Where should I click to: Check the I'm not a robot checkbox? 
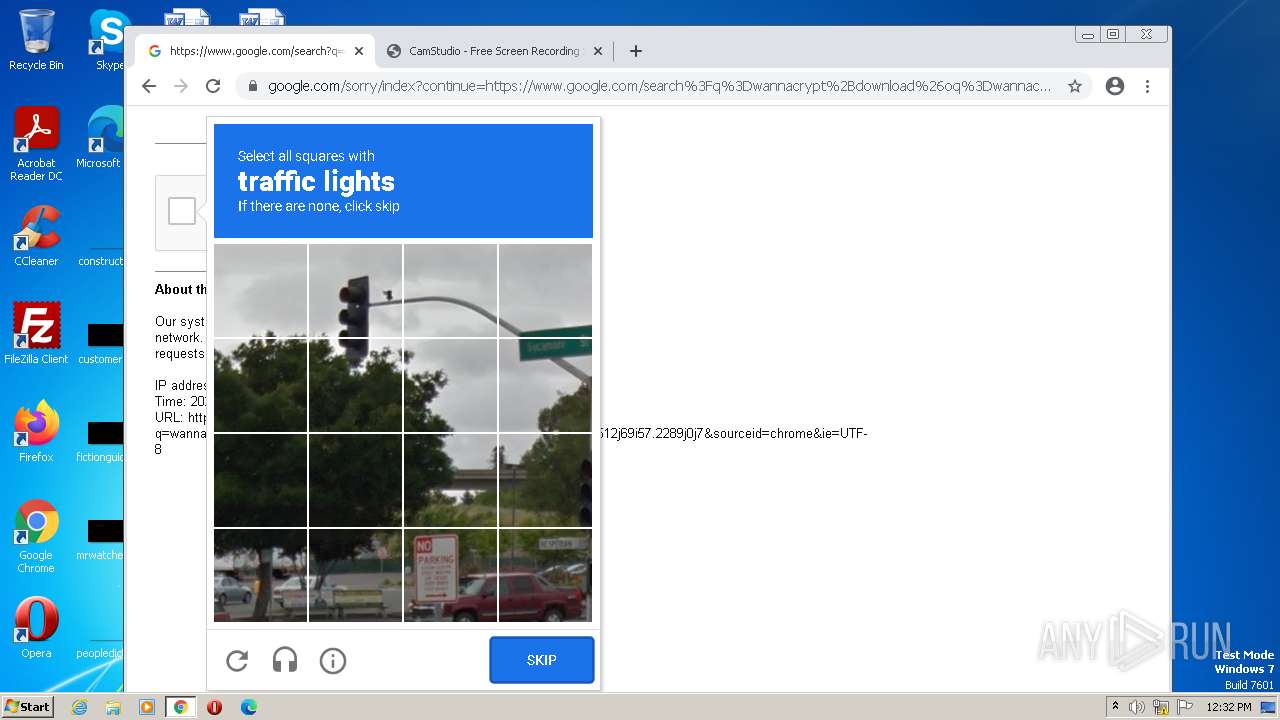[x=182, y=211]
